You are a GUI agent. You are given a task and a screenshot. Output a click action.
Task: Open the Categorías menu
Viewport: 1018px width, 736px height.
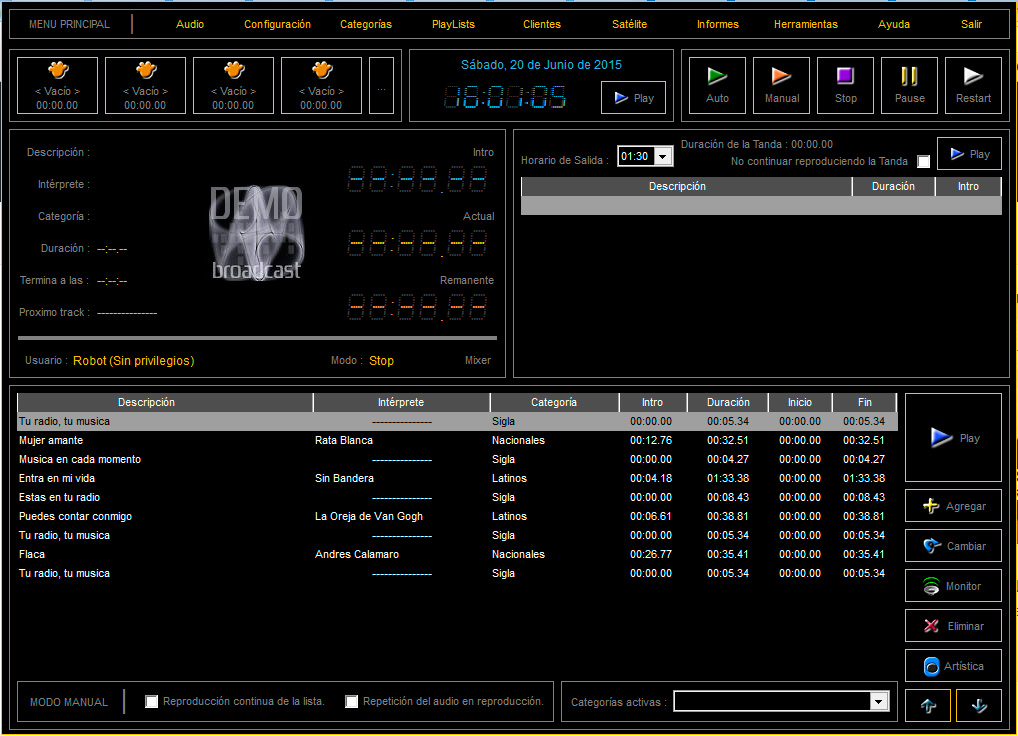(x=366, y=24)
